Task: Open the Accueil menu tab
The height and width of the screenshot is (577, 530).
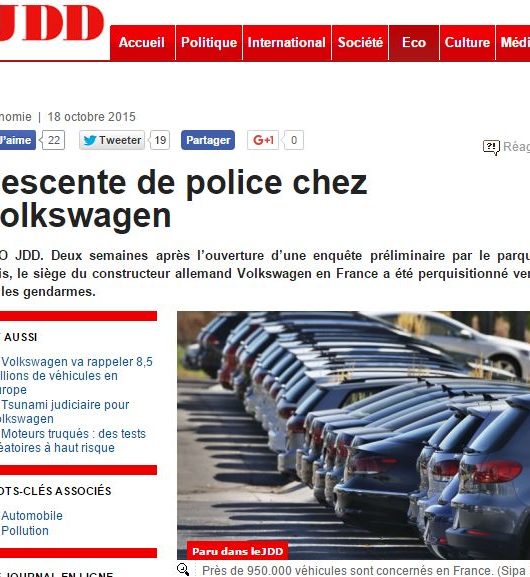Action: click(142, 43)
